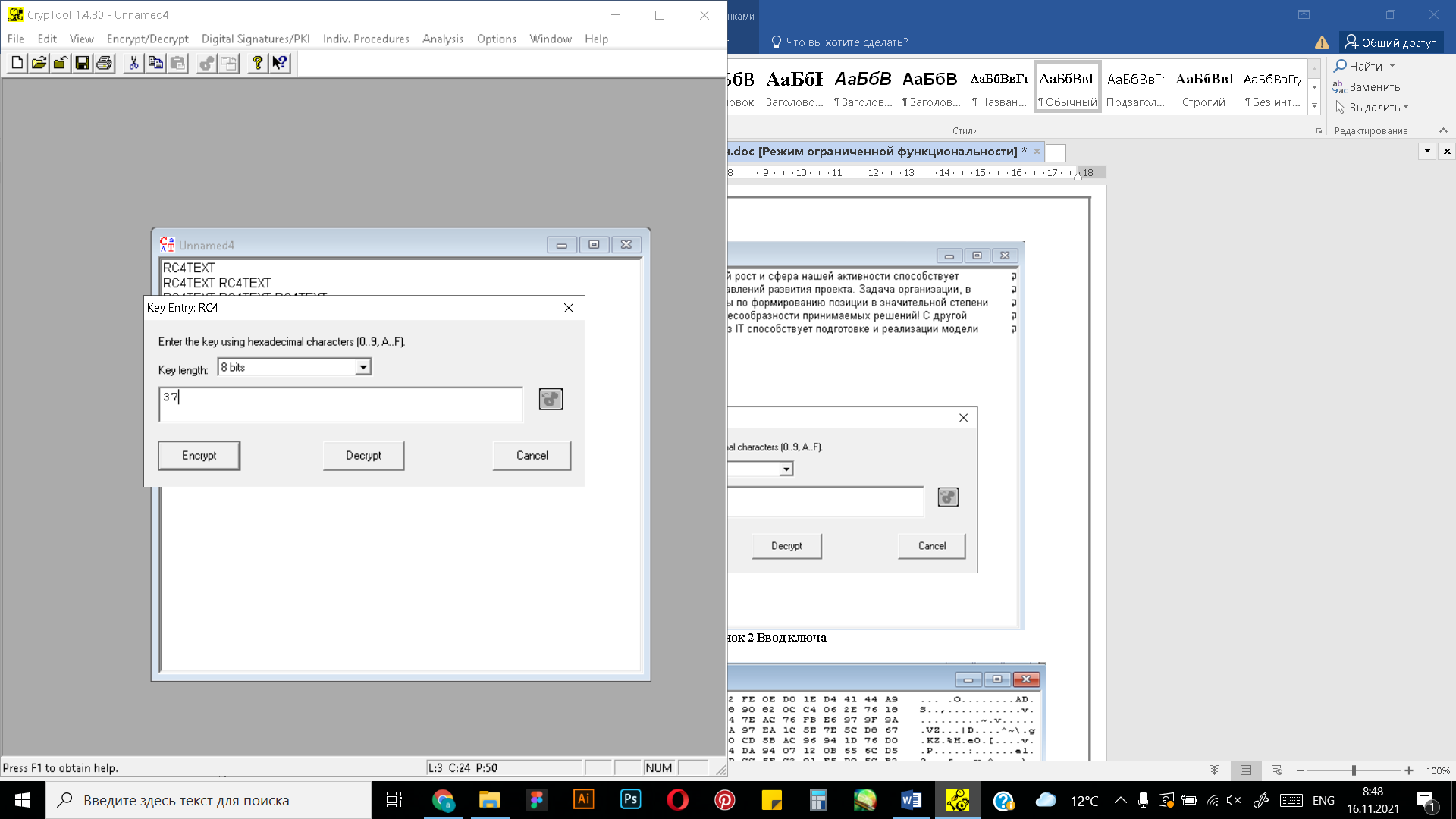
Task: Open the Digital Signatures/PKI menu
Action: [x=256, y=39]
